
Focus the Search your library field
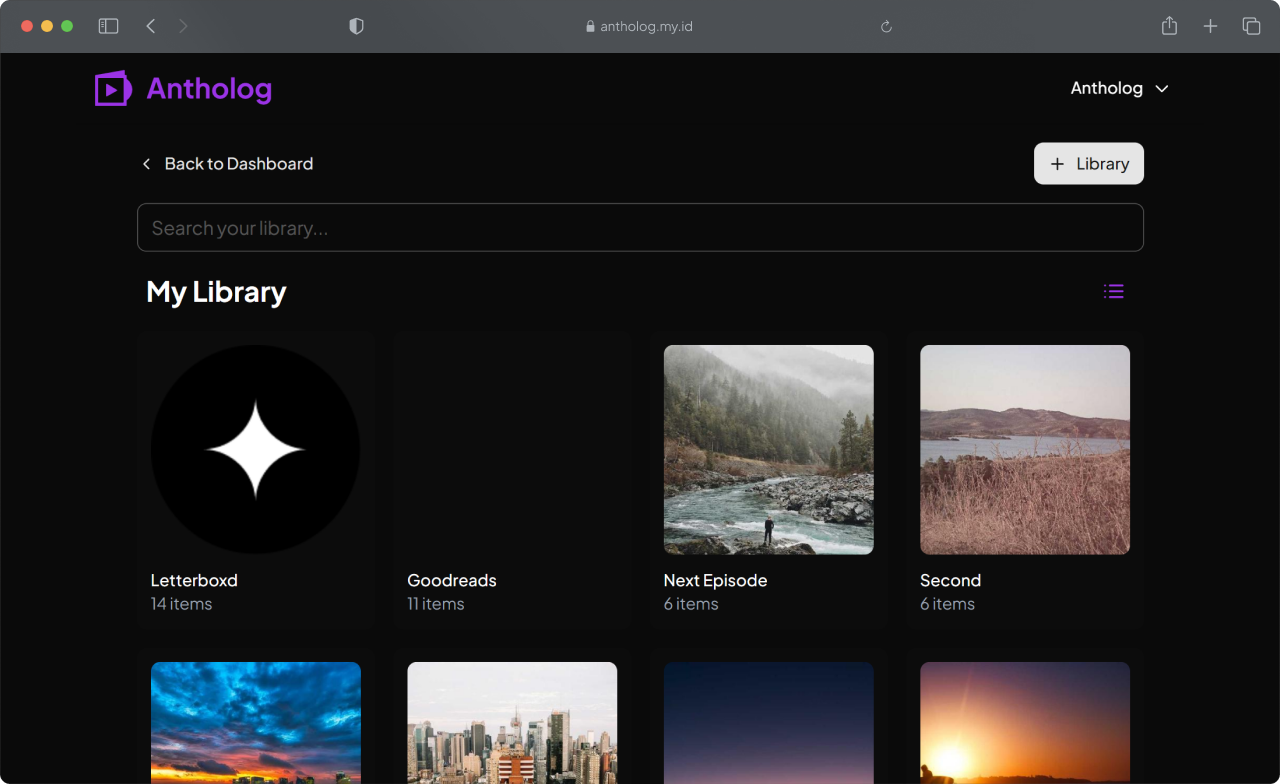pyautogui.click(x=640, y=228)
